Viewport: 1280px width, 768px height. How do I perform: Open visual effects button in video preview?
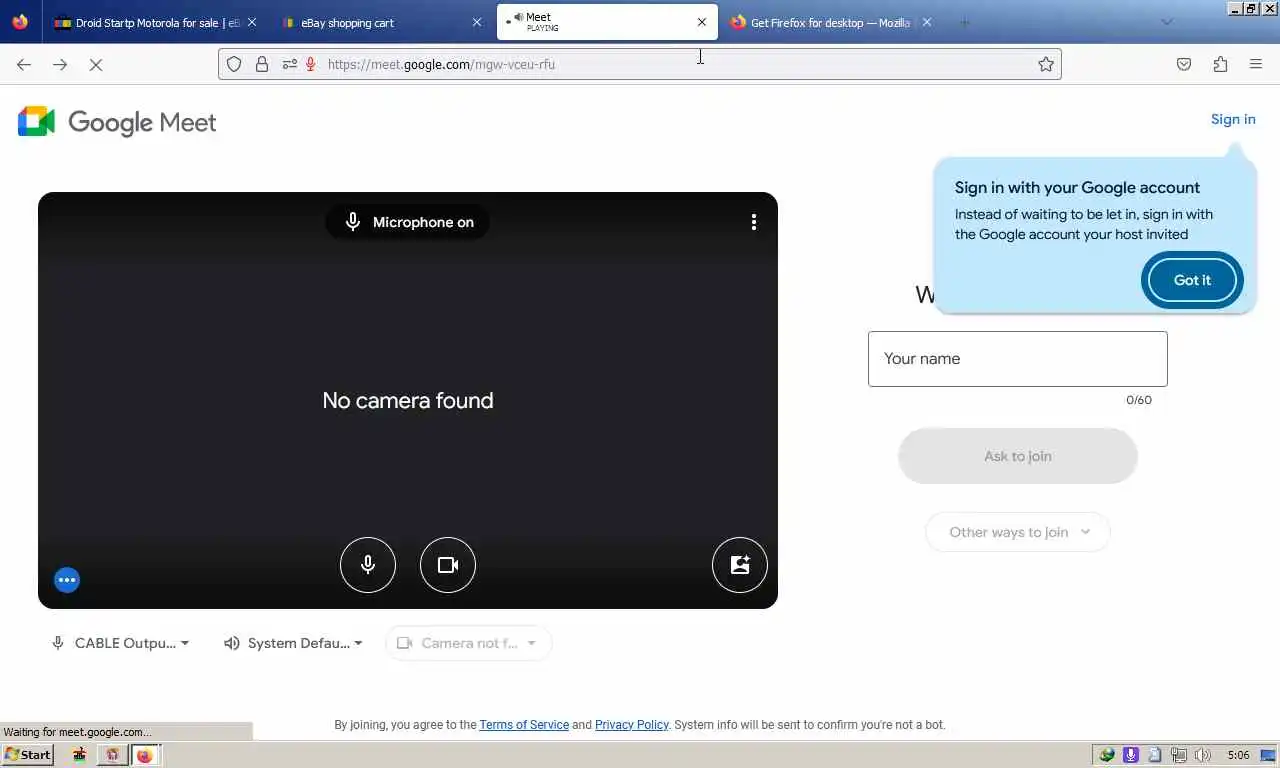point(740,565)
